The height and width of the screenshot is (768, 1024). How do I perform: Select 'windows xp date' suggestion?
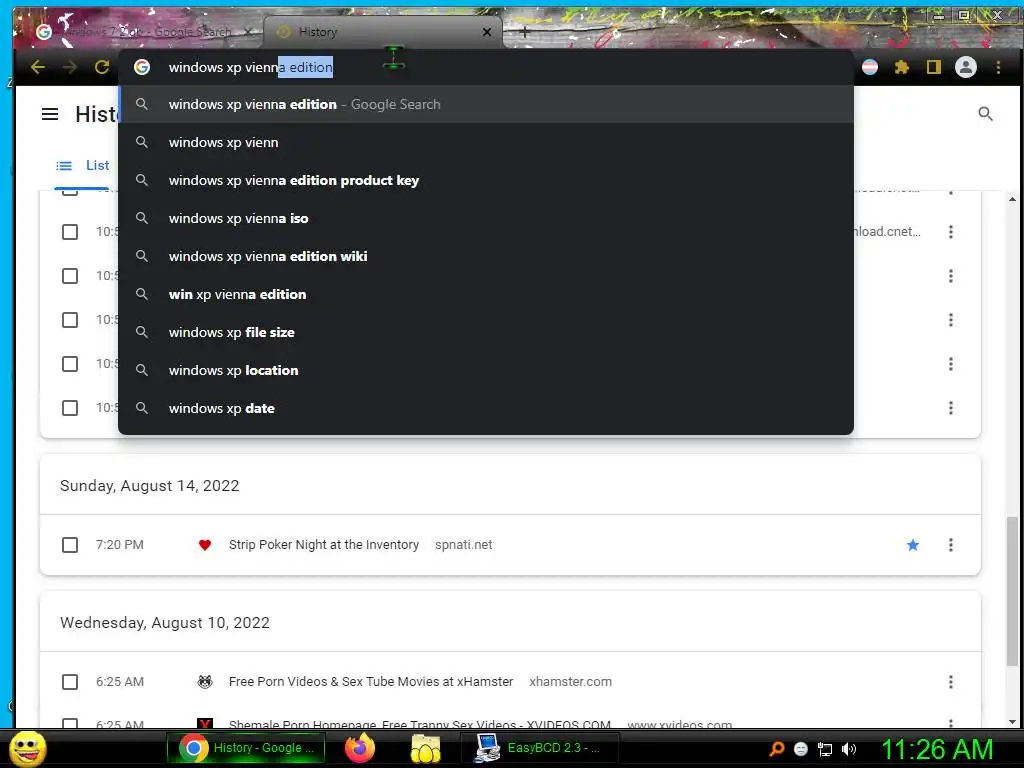(x=486, y=408)
